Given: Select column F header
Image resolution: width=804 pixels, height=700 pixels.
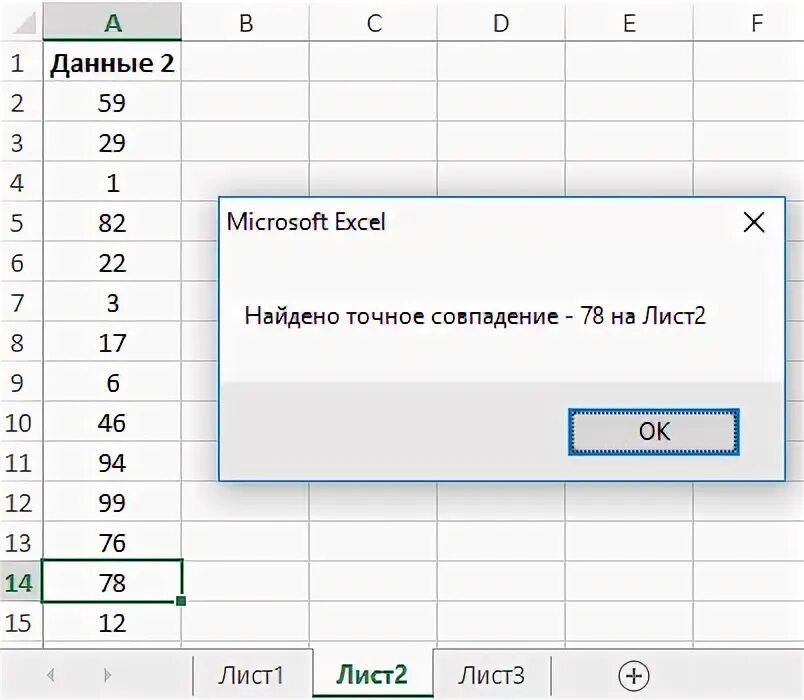Looking at the screenshot, I should pyautogui.click(x=756, y=23).
